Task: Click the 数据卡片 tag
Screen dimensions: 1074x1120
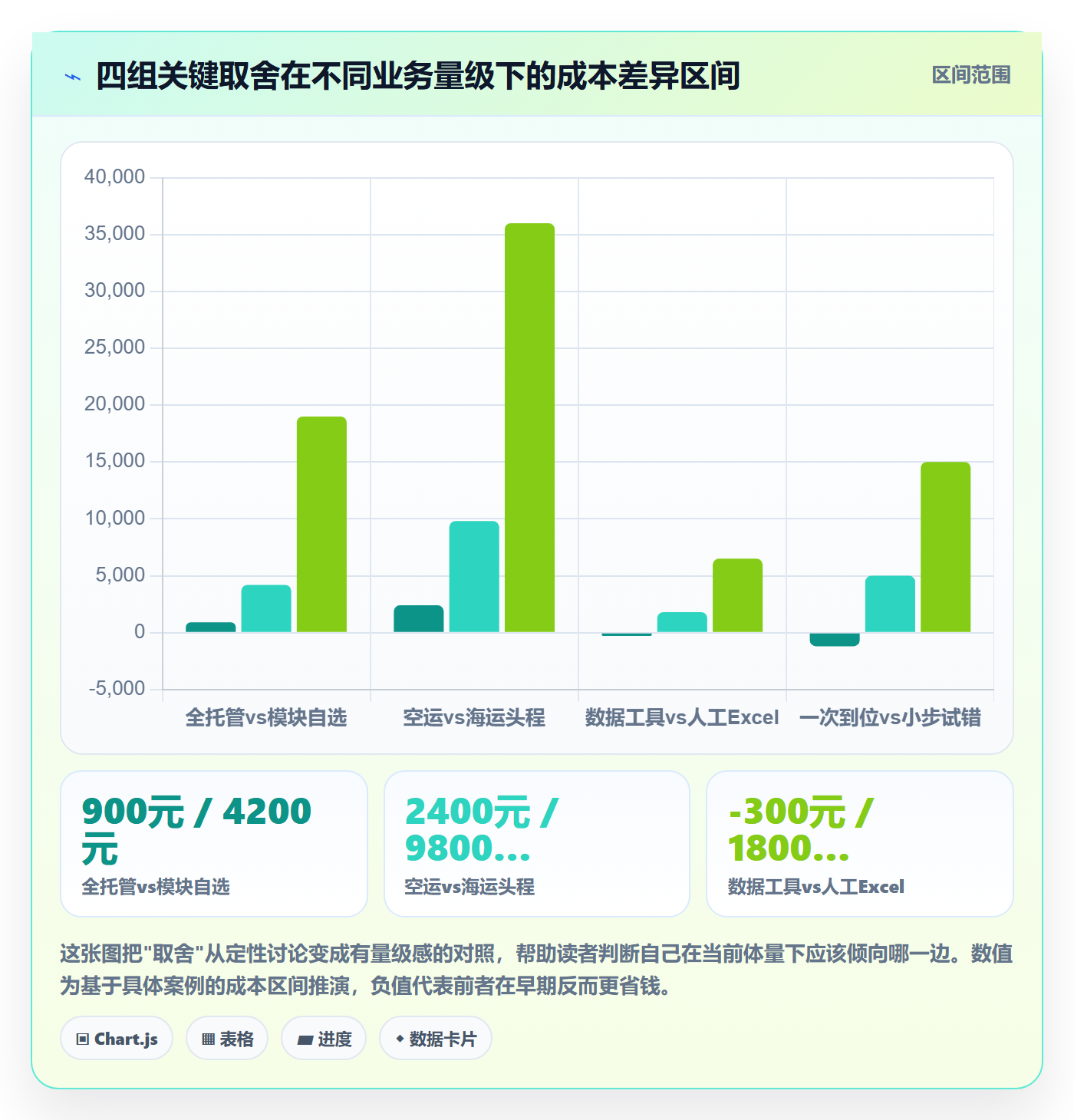Action: 436,1039
